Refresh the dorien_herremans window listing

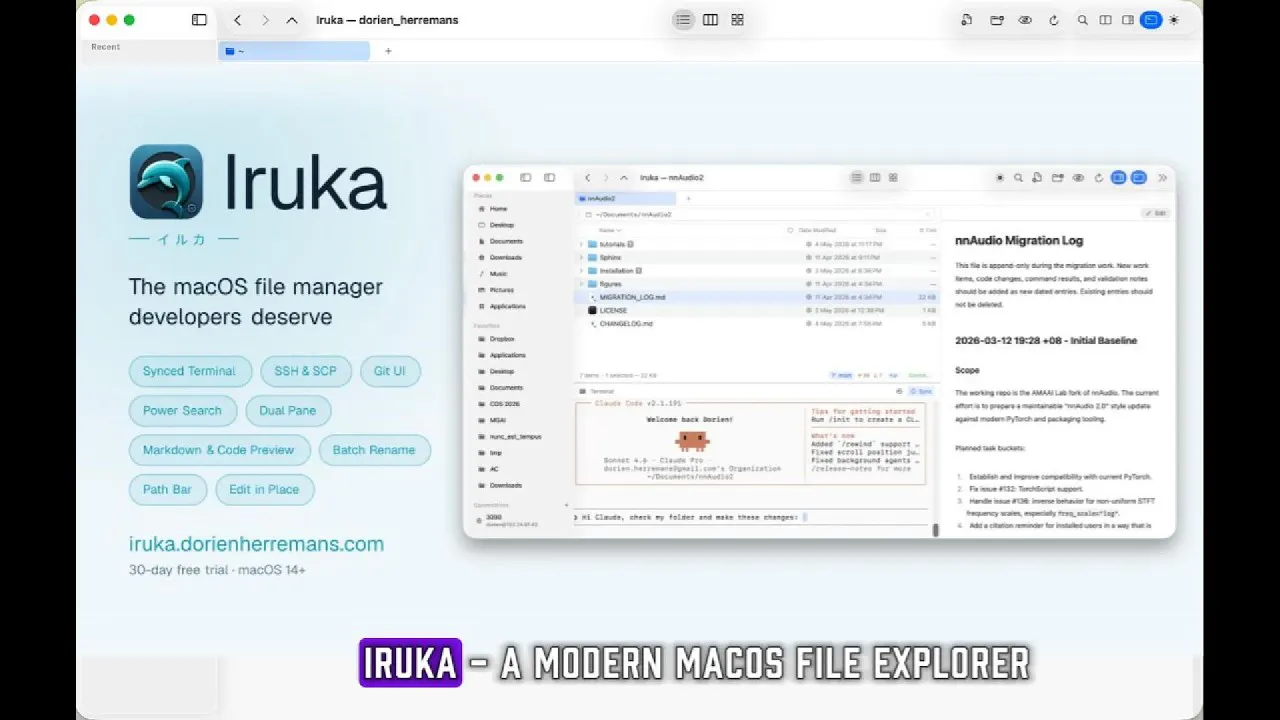click(x=1054, y=20)
